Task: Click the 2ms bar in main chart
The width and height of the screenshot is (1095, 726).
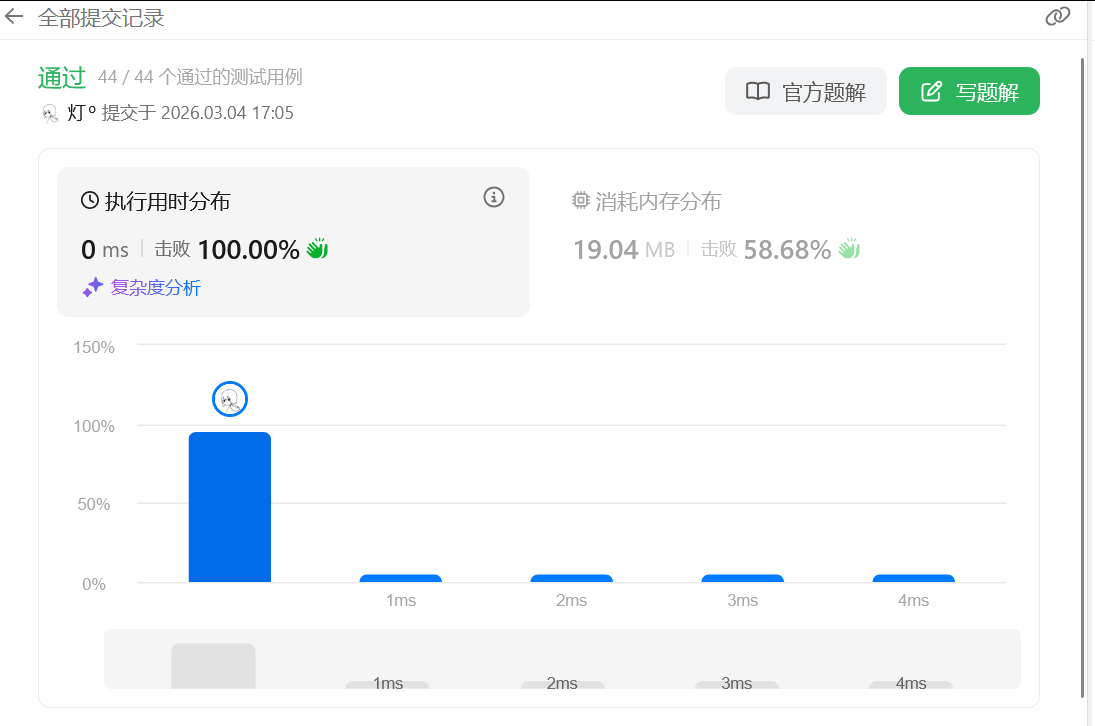Action: coord(571,578)
